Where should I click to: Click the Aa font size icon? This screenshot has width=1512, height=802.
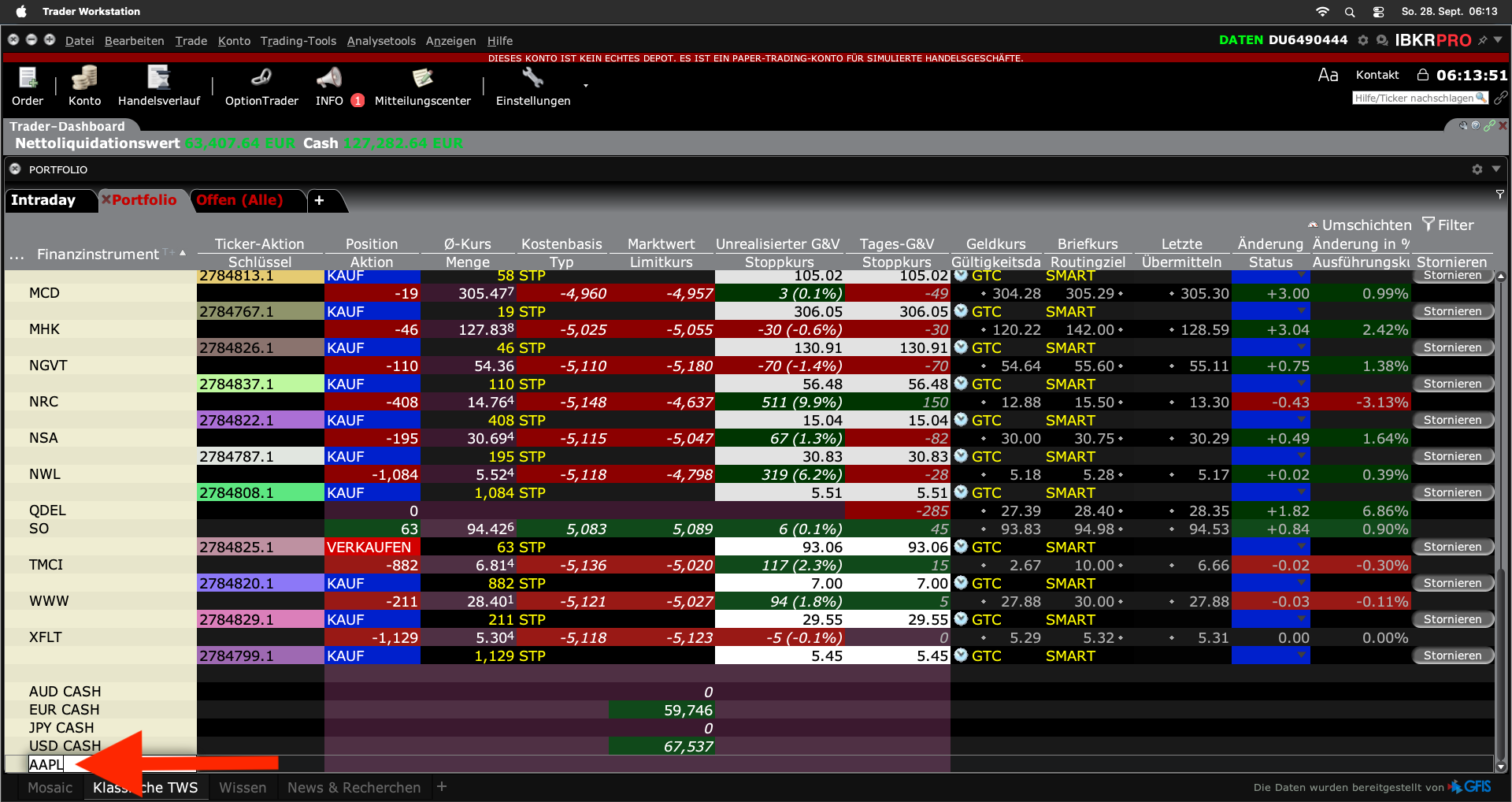click(x=1328, y=75)
